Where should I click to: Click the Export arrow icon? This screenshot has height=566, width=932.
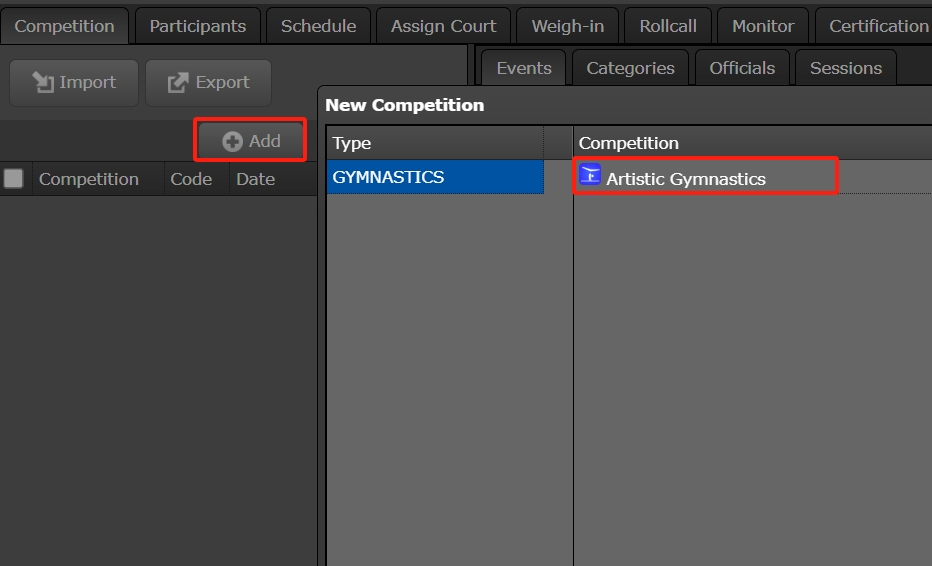point(178,82)
